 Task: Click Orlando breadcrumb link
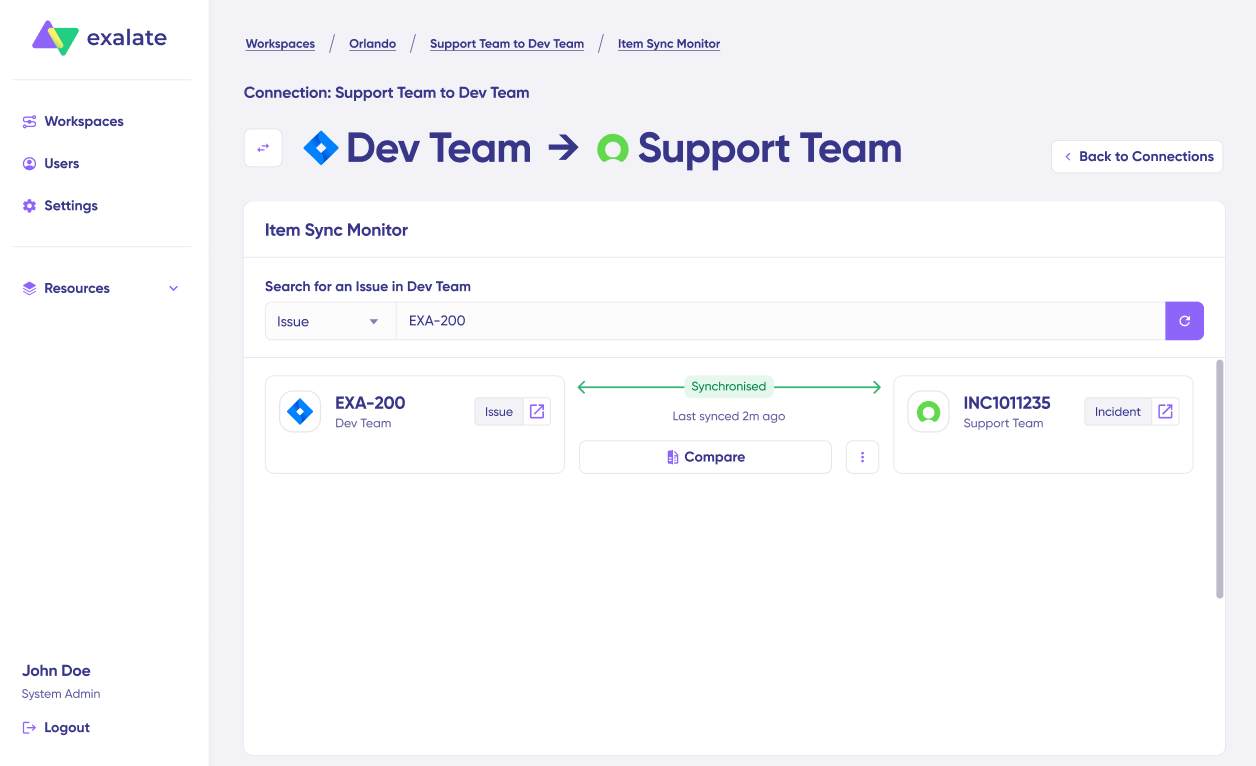(x=372, y=44)
